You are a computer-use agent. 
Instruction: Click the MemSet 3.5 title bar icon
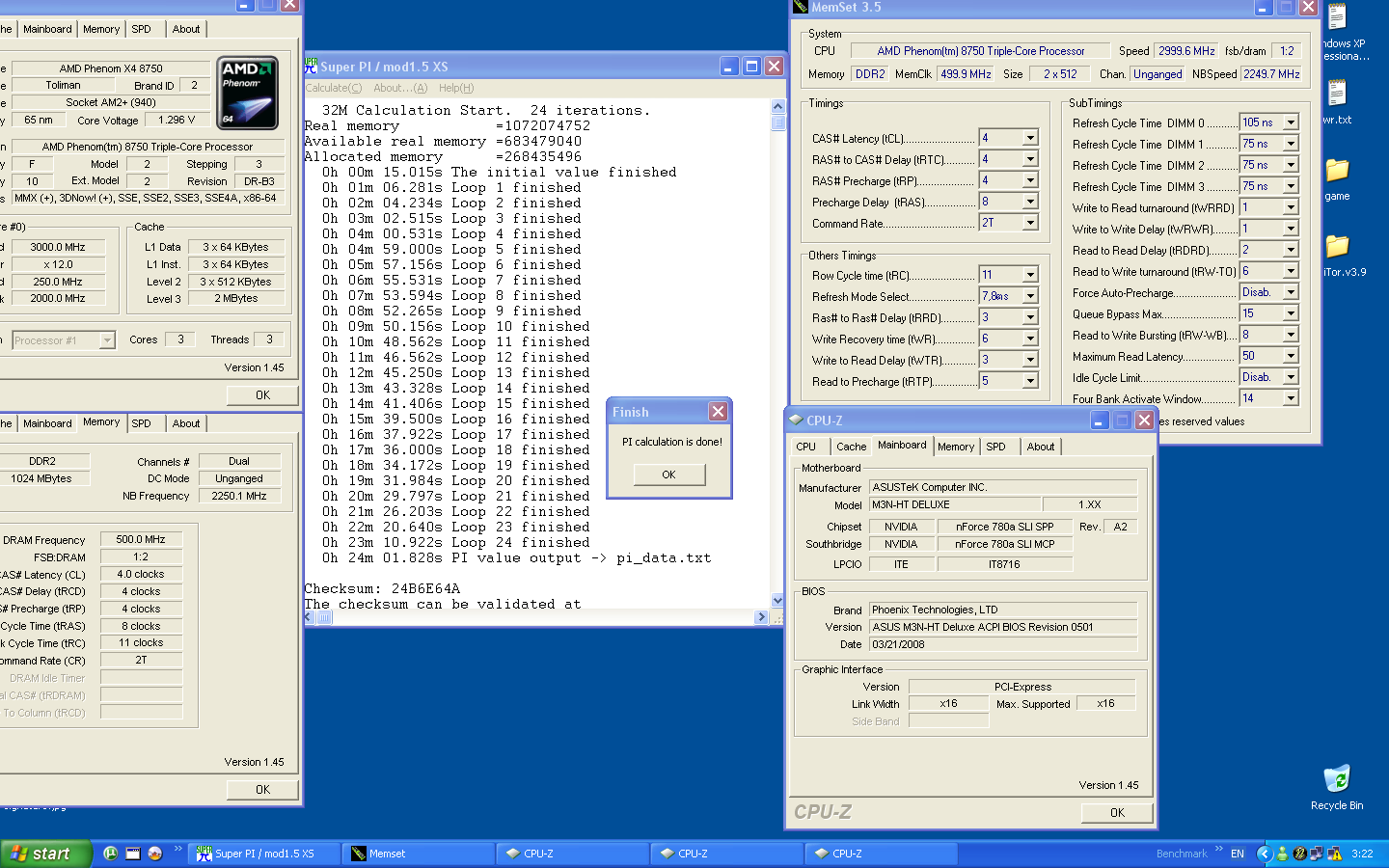click(x=800, y=7)
